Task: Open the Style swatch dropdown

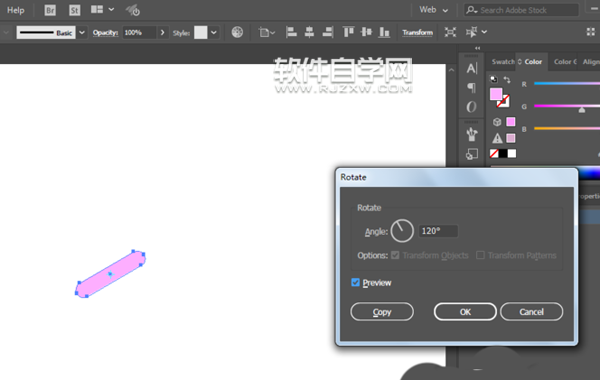Action: tap(214, 33)
